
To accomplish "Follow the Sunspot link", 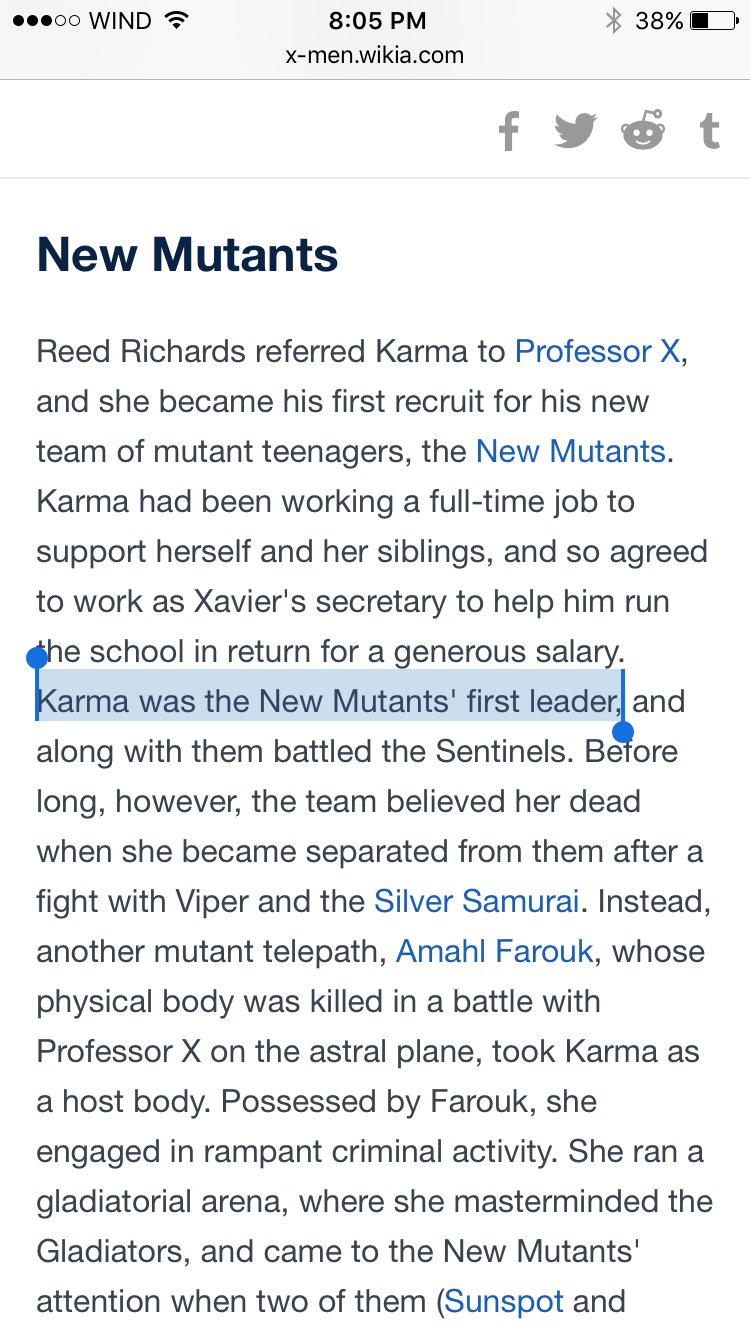I will click(x=504, y=1302).
